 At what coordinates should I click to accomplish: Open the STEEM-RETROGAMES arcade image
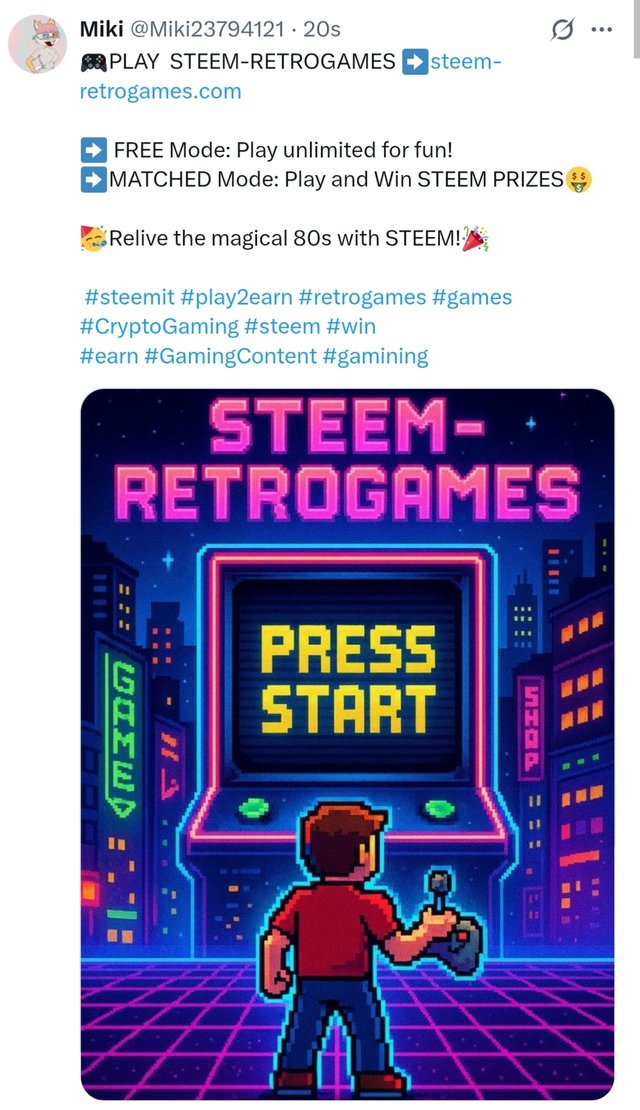tap(348, 744)
